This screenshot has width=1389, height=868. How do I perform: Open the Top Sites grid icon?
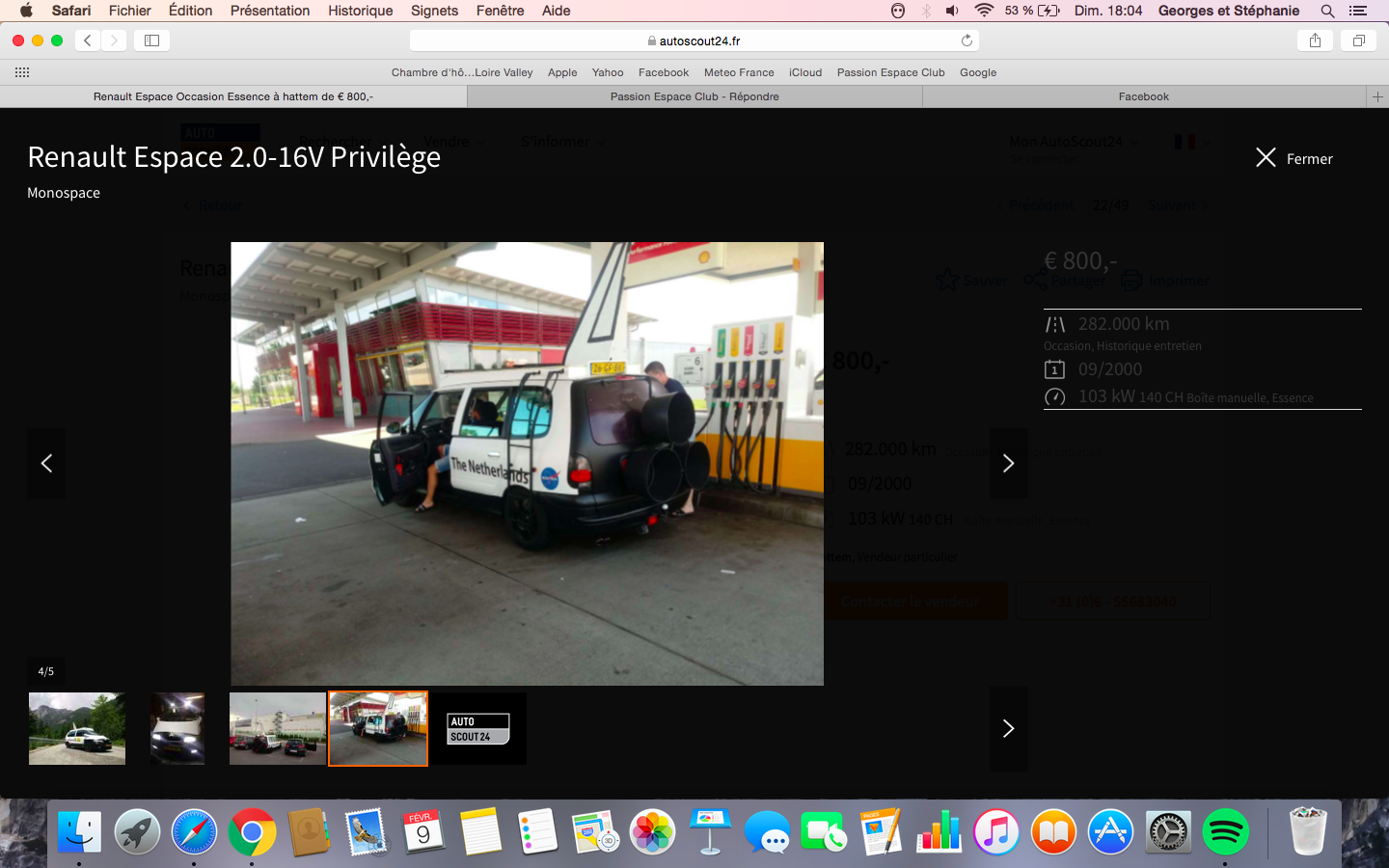click(x=22, y=72)
